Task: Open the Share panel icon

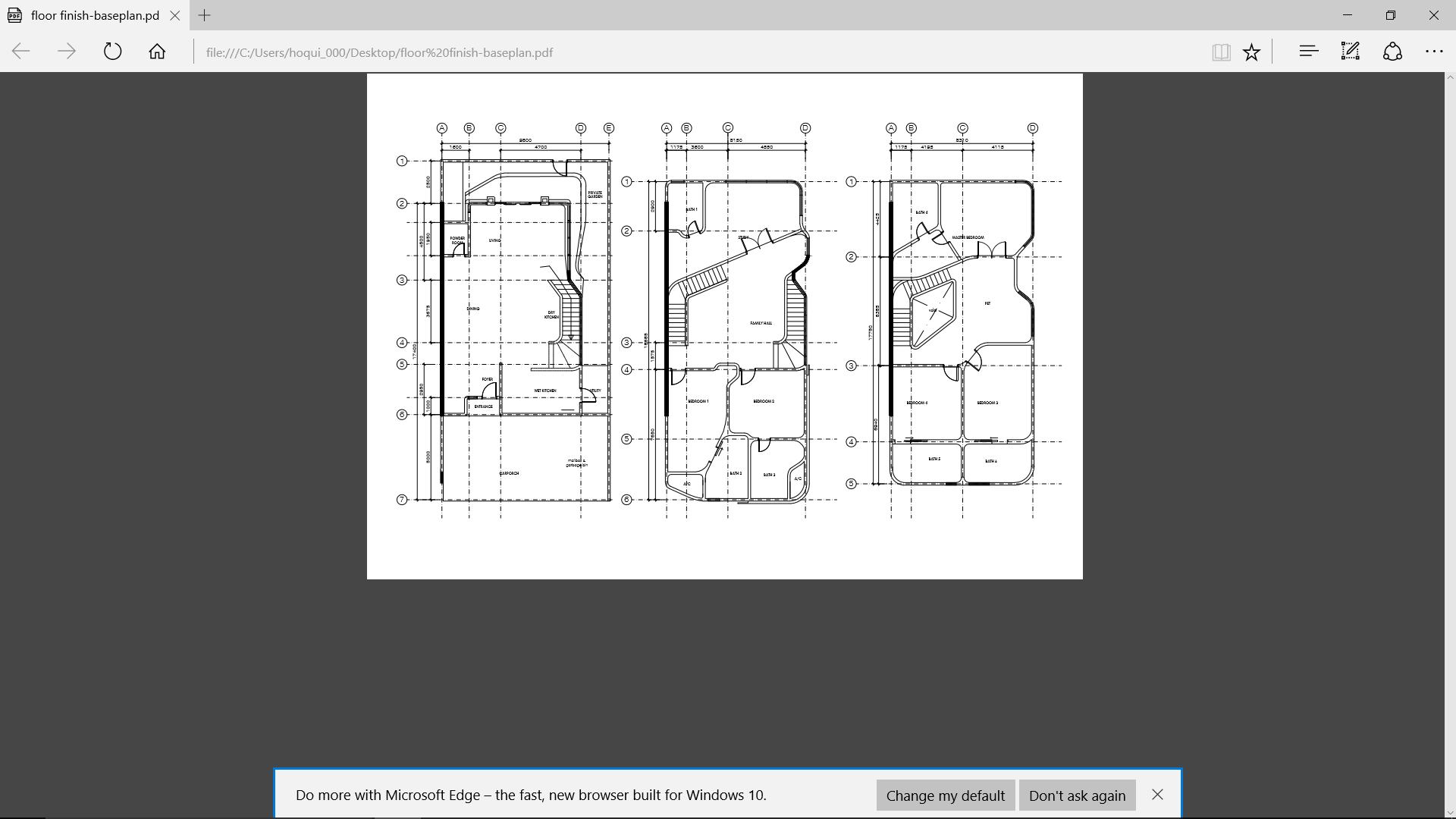Action: (1392, 51)
